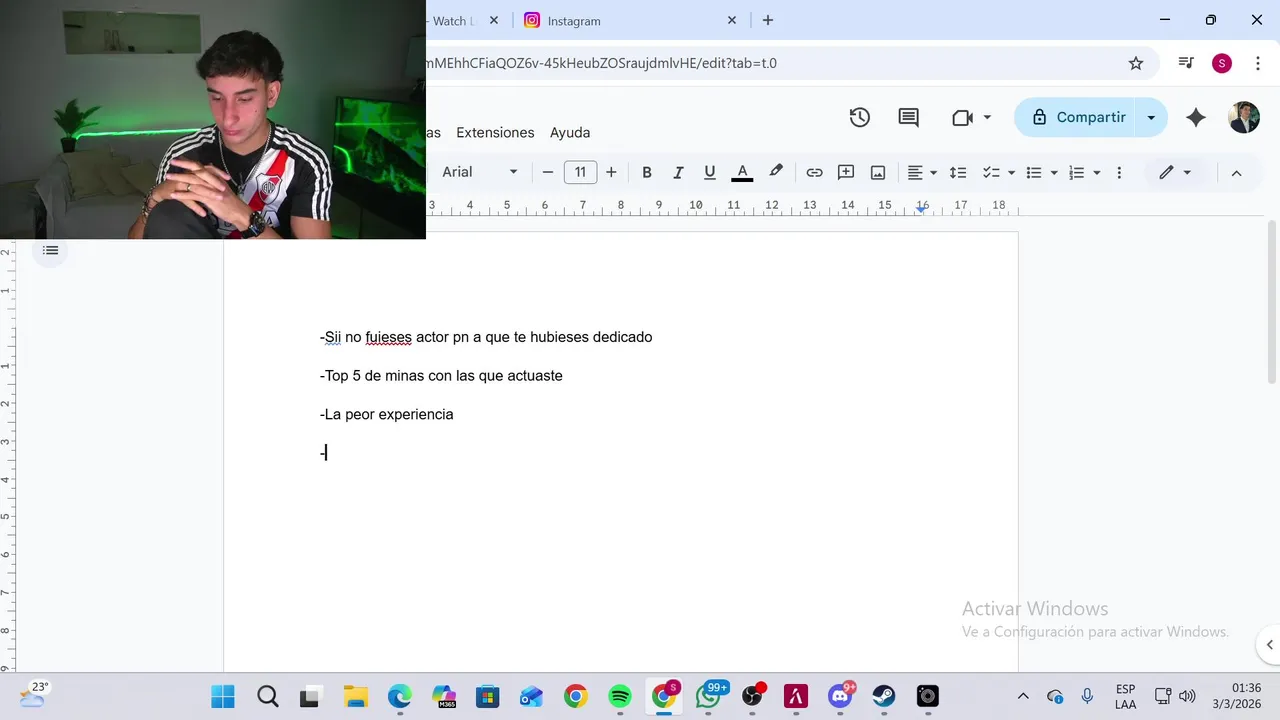Open the Windows Start menu
1280x720 pixels.
click(223, 696)
